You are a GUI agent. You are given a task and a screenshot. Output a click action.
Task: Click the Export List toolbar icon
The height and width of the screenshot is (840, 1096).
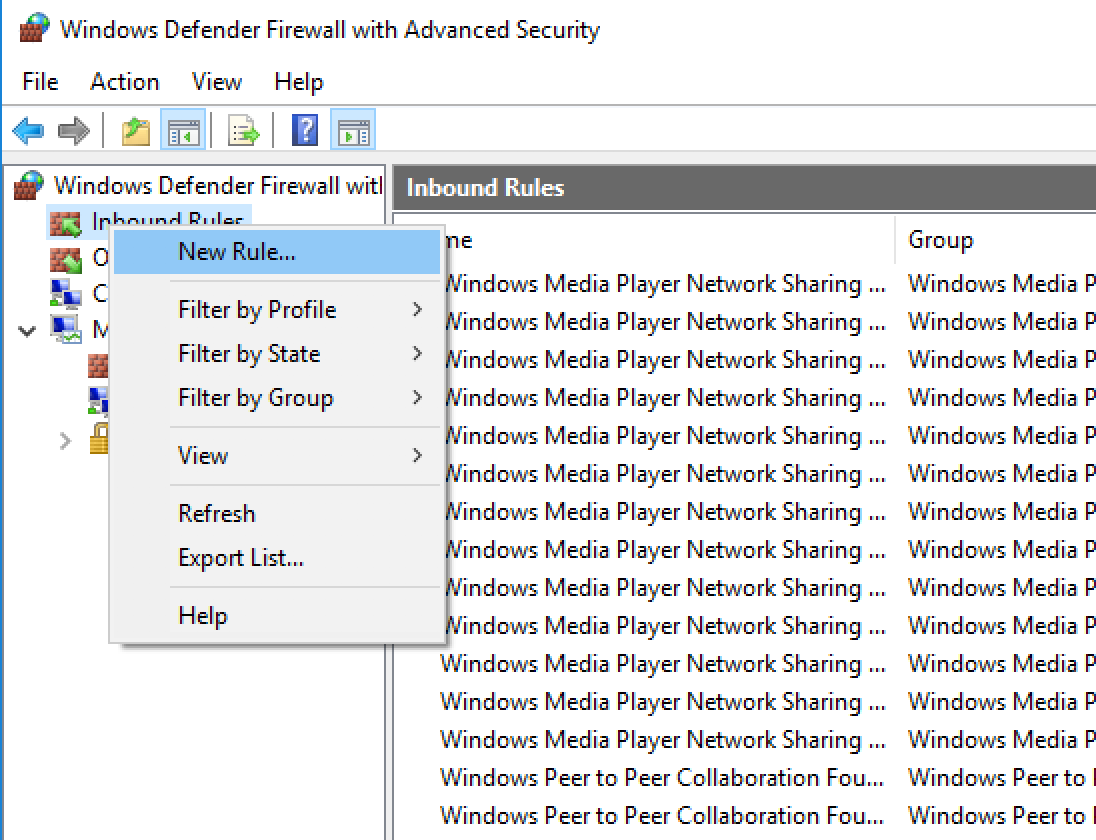pos(243,131)
